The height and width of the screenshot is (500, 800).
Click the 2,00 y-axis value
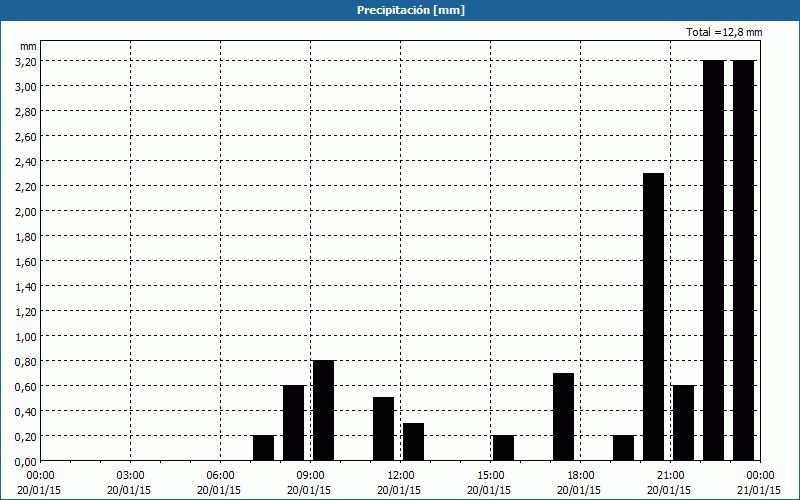[26, 211]
